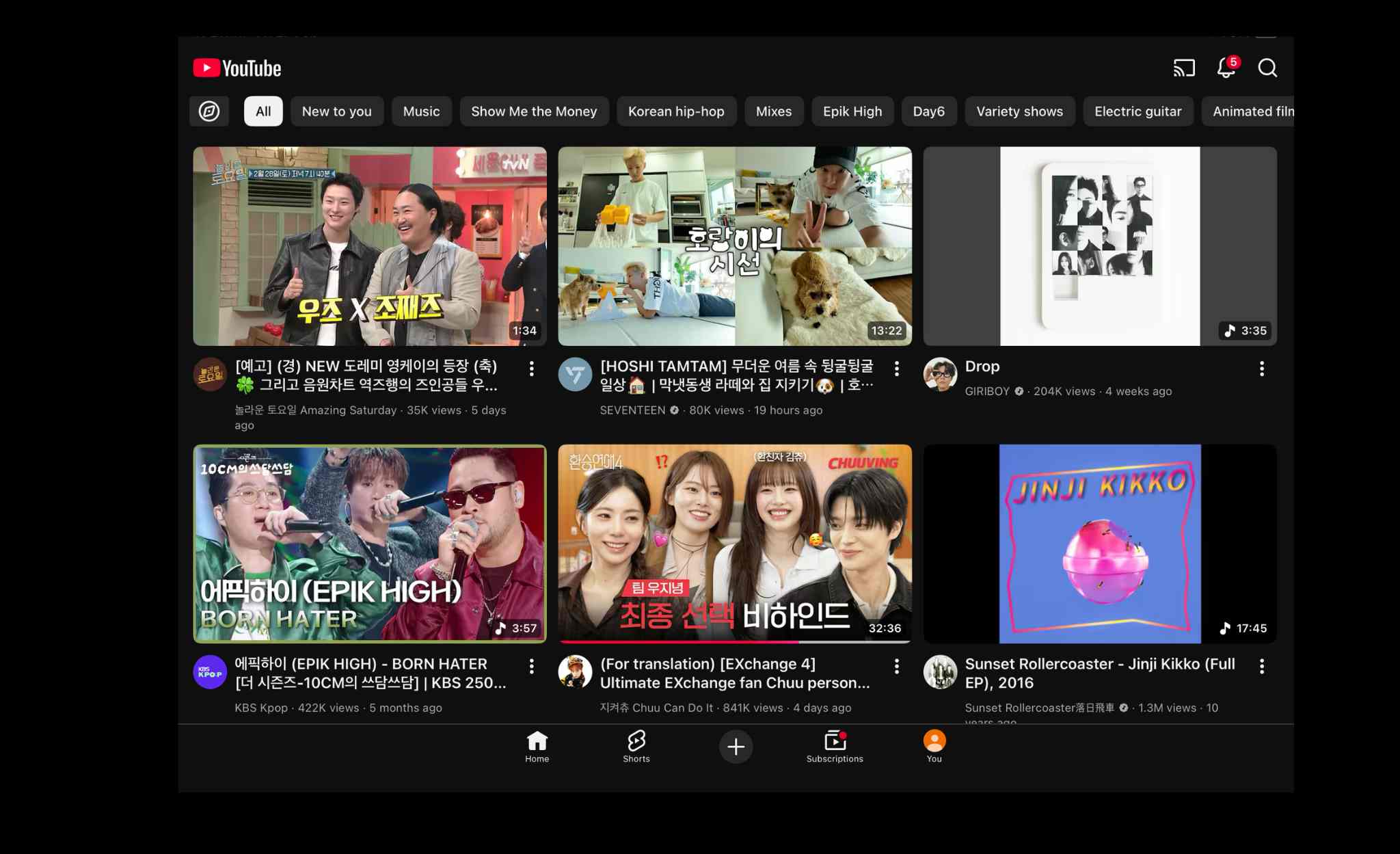Select the New to you chip
The image size is (1400, 854).
coord(336,111)
